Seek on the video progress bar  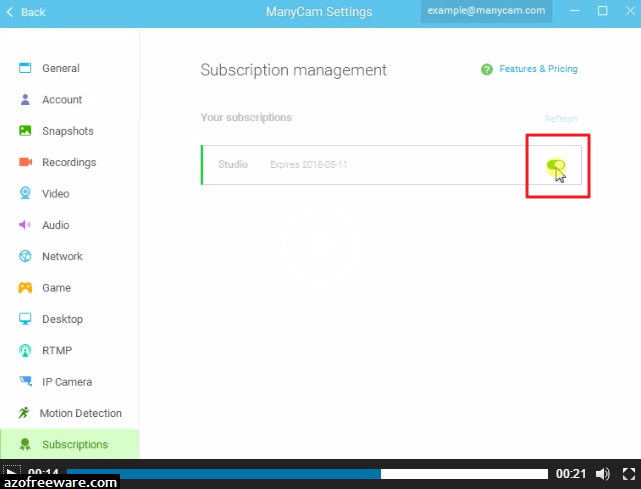[x=307, y=474]
